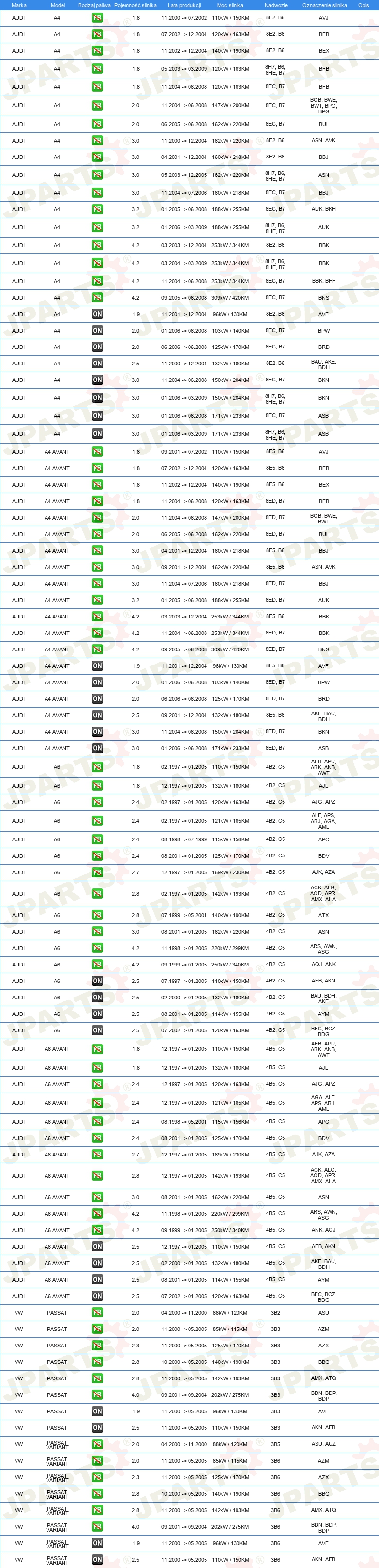Screen dimensions: 379x1568
Task: Click 'AMX, ATQ' in PASSAT 3B3 row
Action: click(x=324, y=1378)
